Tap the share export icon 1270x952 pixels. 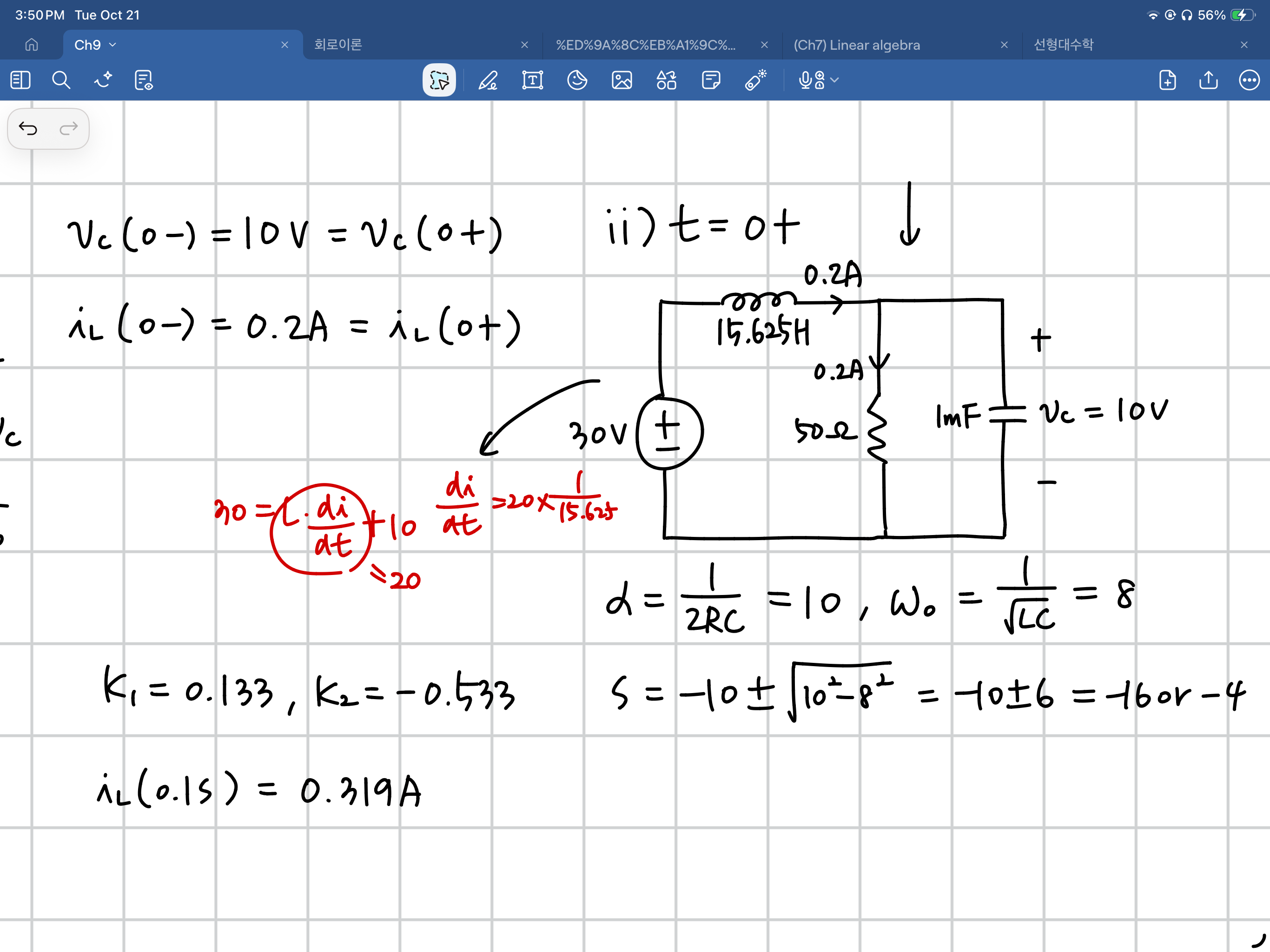1208,80
